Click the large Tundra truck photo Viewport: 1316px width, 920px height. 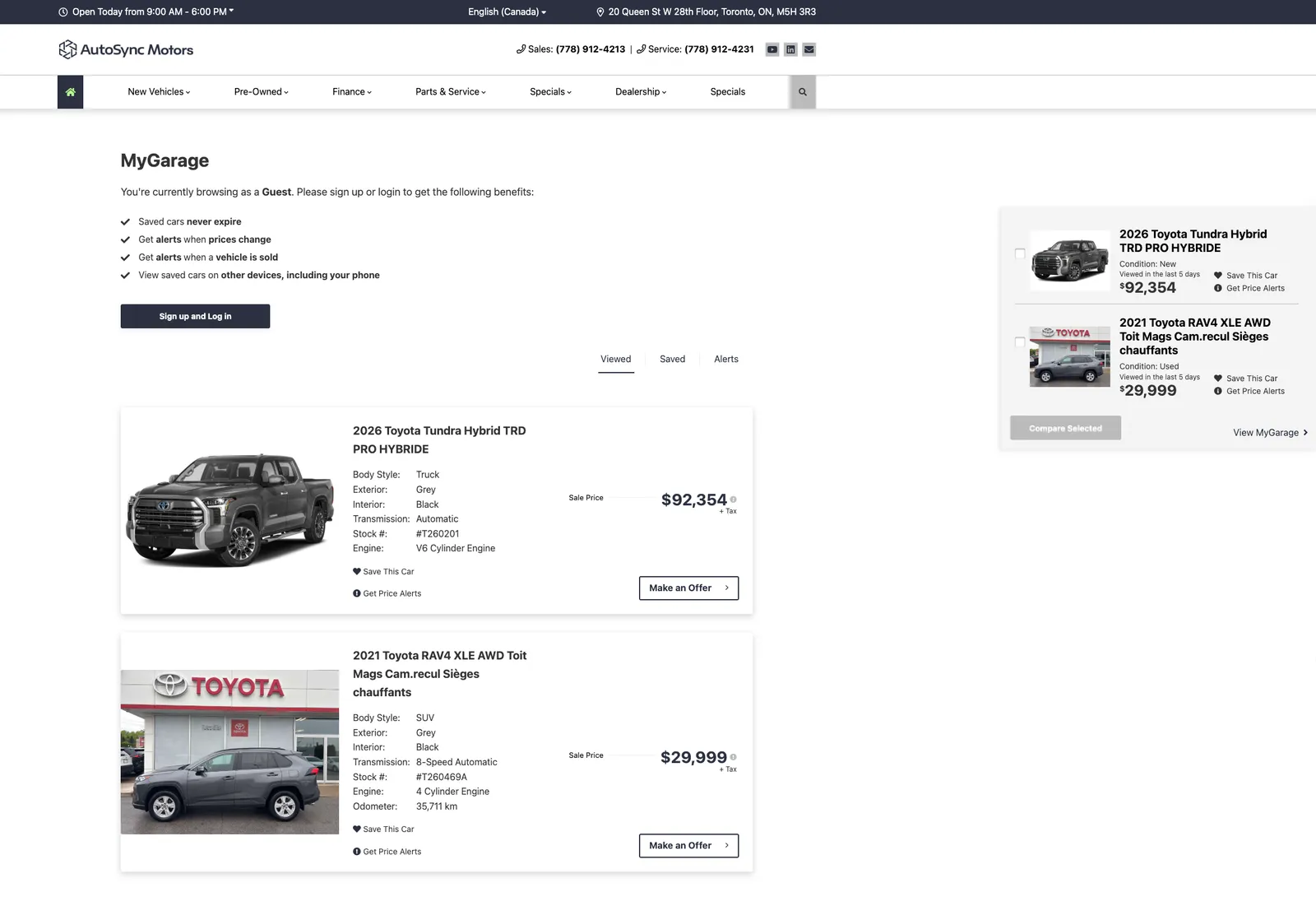point(230,510)
